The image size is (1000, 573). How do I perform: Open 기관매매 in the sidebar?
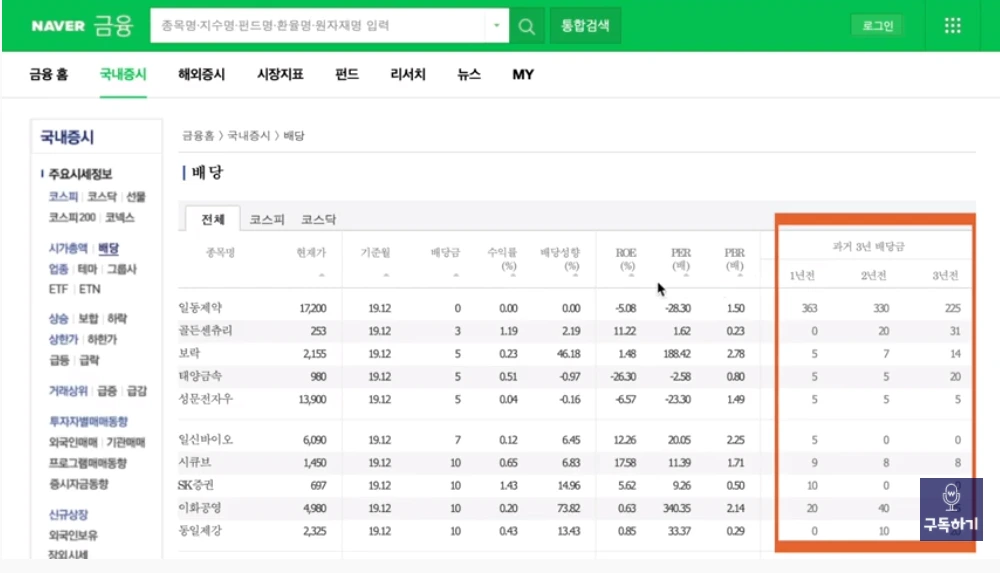pos(126,442)
